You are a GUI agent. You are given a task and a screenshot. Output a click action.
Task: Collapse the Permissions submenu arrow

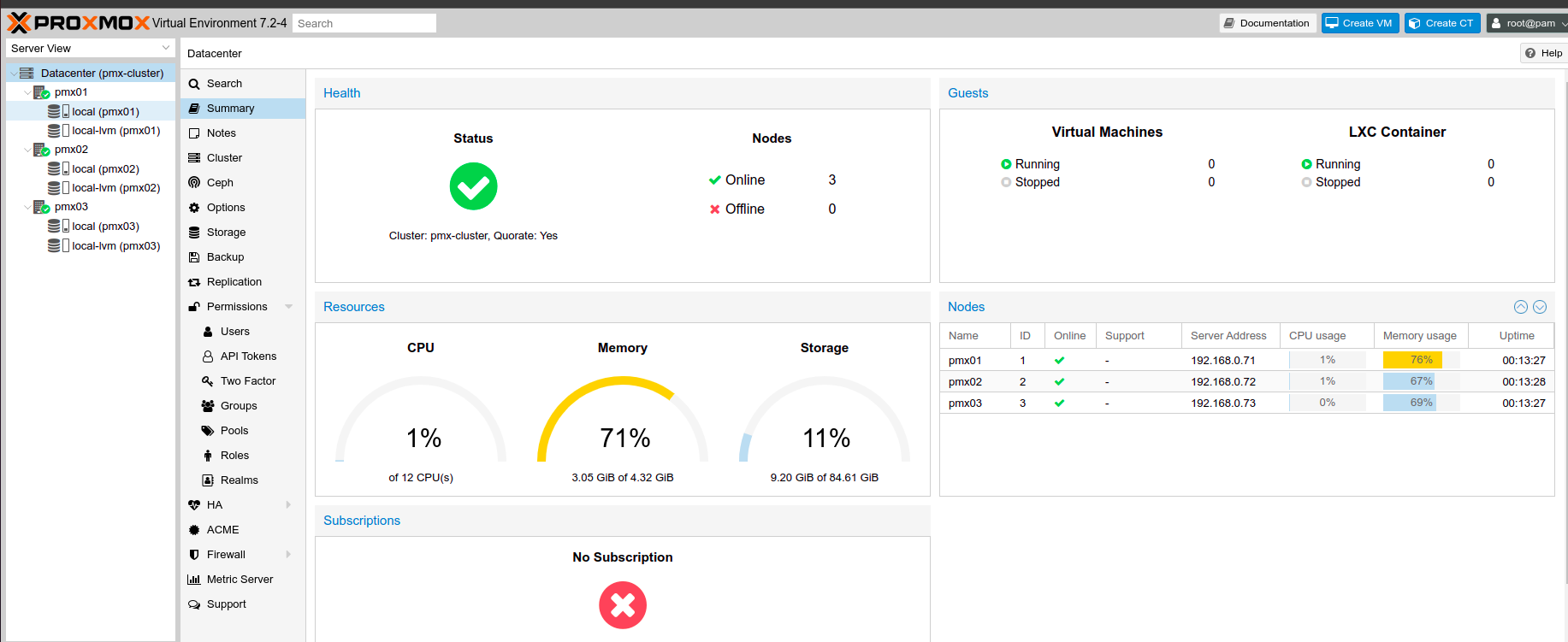pyautogui.click(x=289, y=307)
